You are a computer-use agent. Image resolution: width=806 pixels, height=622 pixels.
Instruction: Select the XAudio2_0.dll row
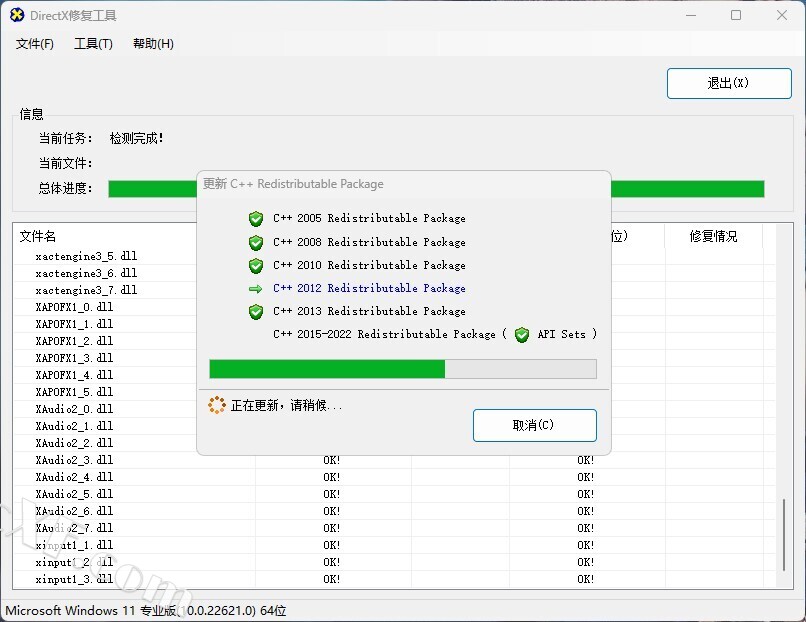394,409
